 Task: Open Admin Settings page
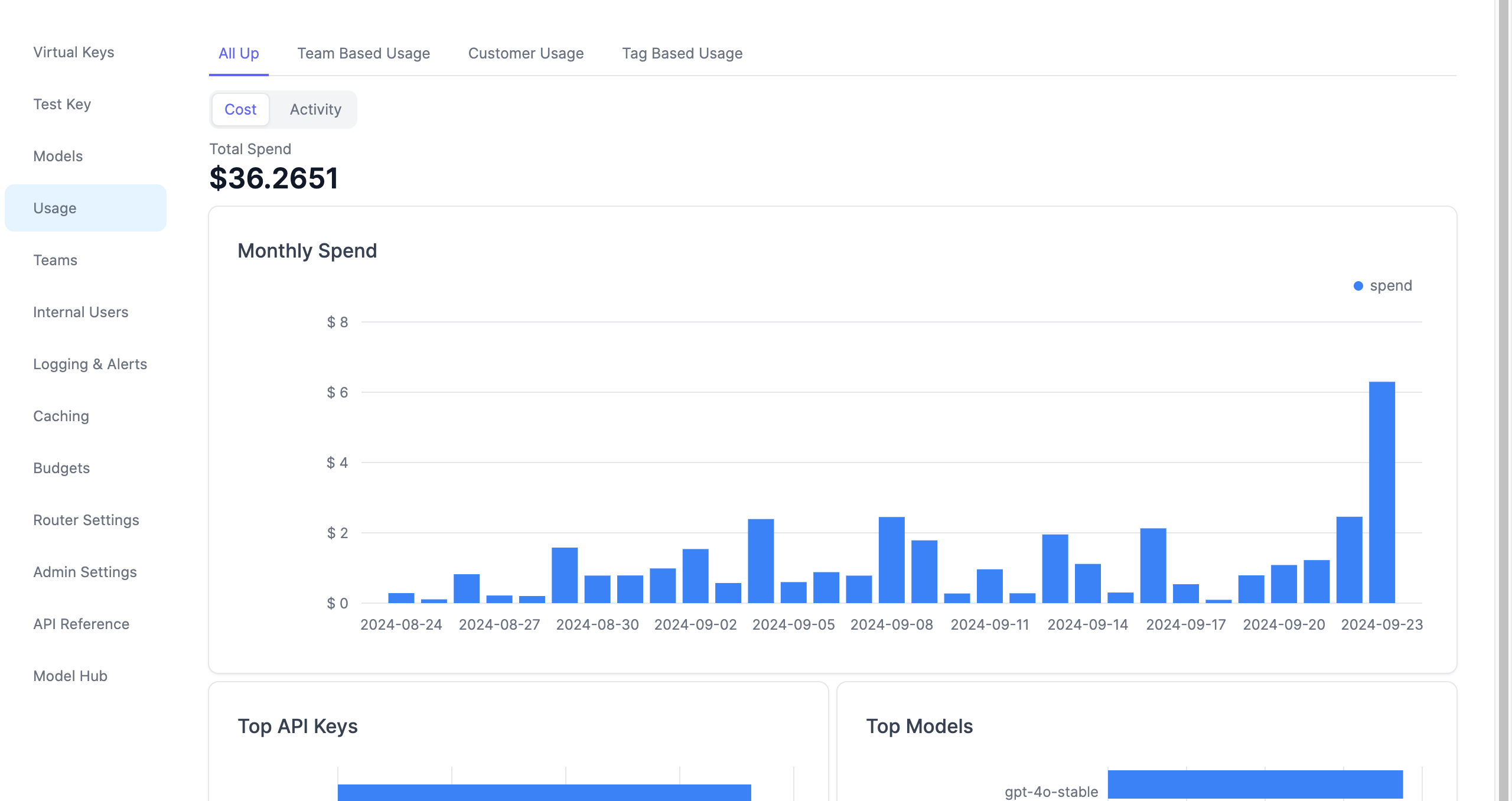pos(85,572)
